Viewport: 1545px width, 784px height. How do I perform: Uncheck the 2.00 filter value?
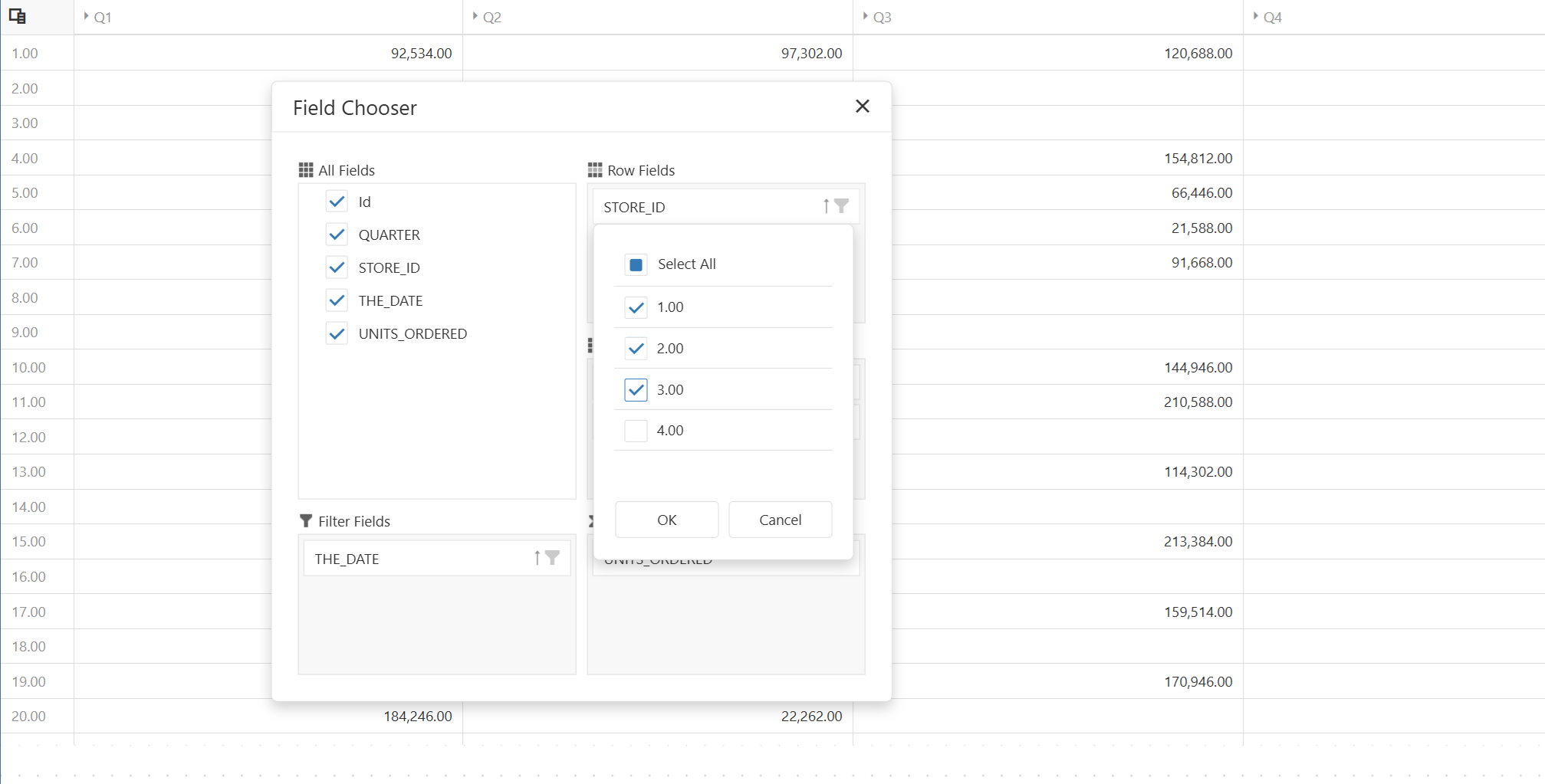tap(636, 349)
